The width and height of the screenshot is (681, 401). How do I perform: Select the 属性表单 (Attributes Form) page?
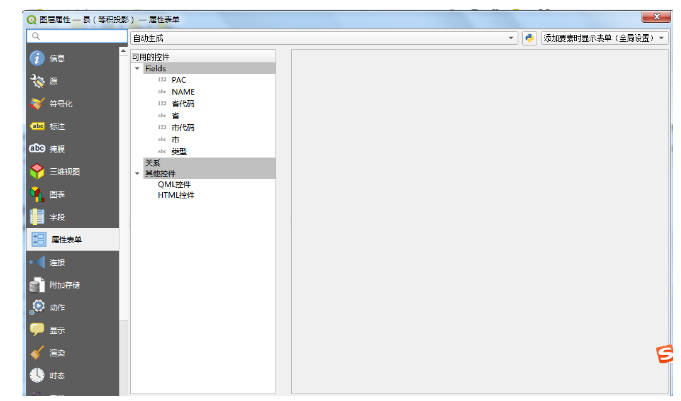73,239
